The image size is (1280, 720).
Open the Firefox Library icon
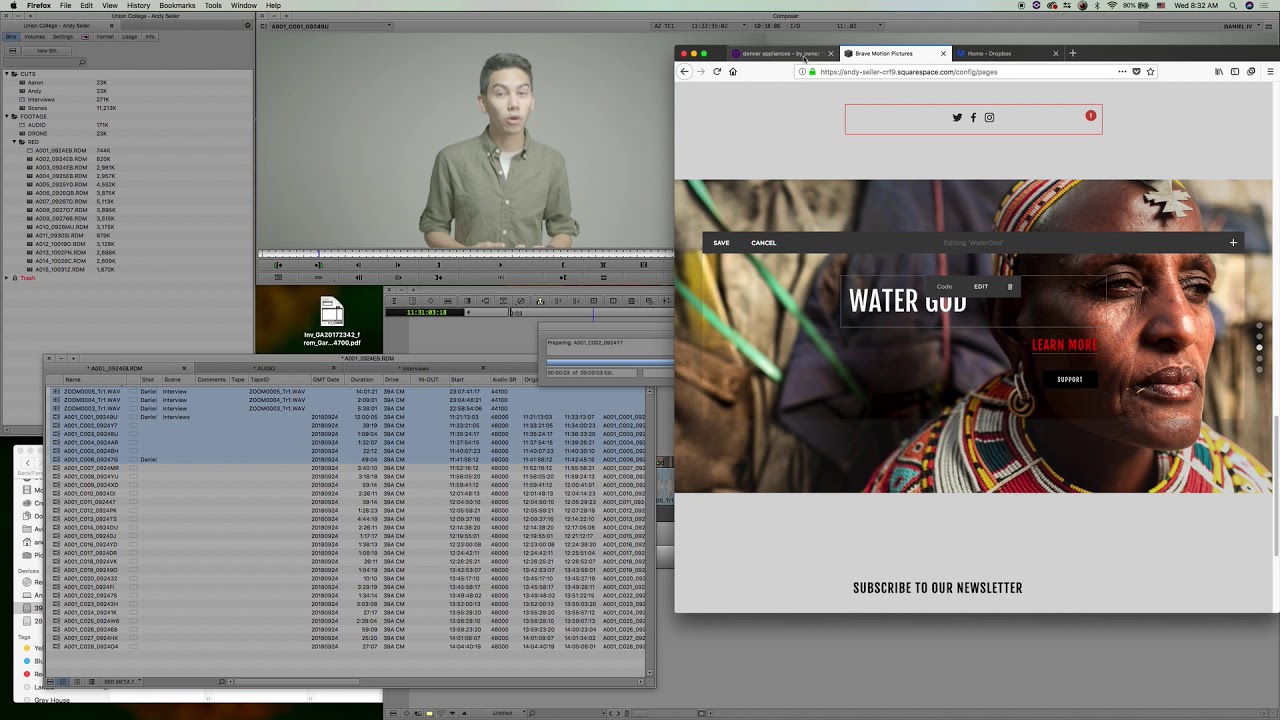pos(1219,71)
